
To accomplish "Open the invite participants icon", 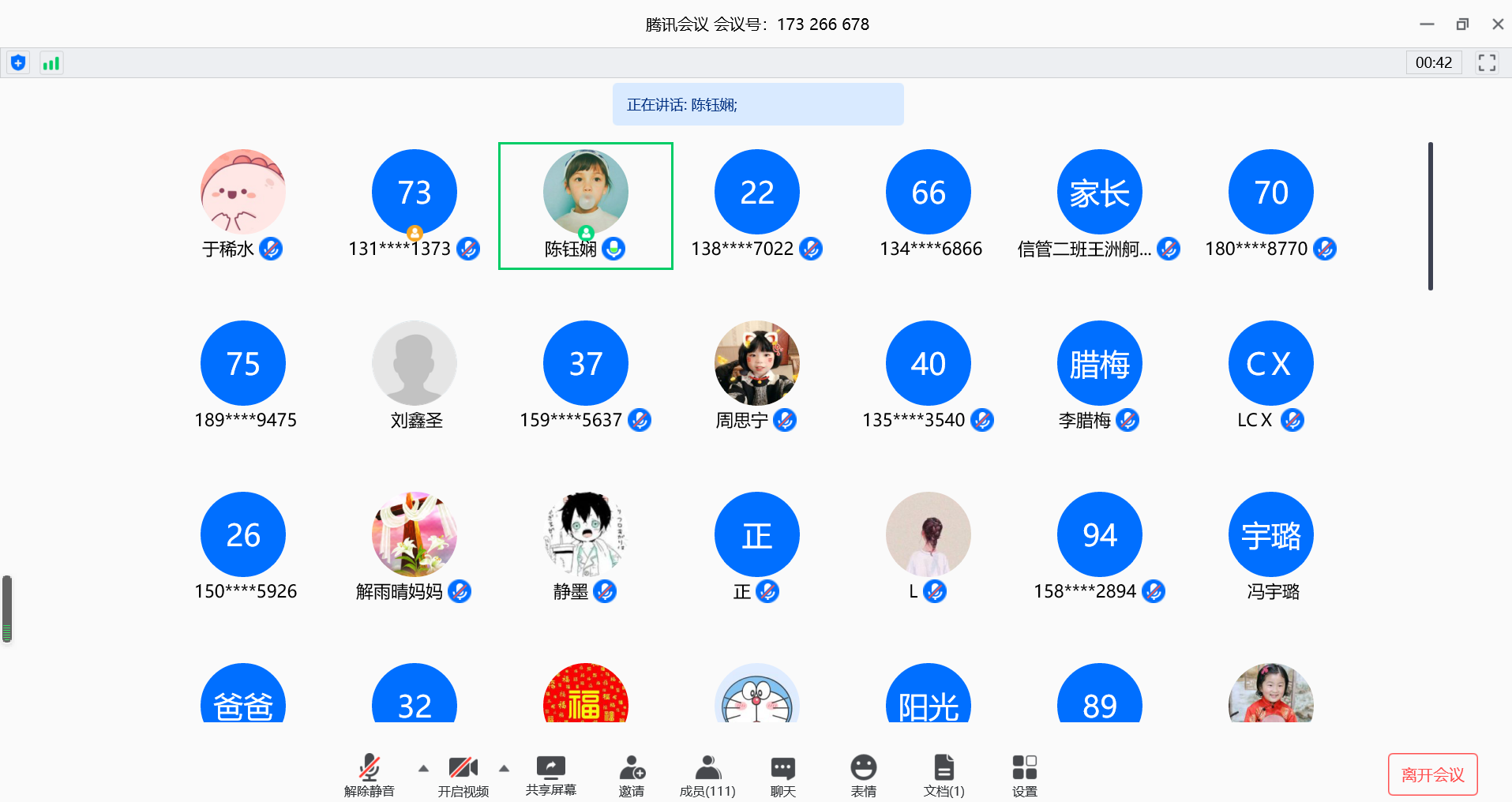I will click(x=632, y=775).
